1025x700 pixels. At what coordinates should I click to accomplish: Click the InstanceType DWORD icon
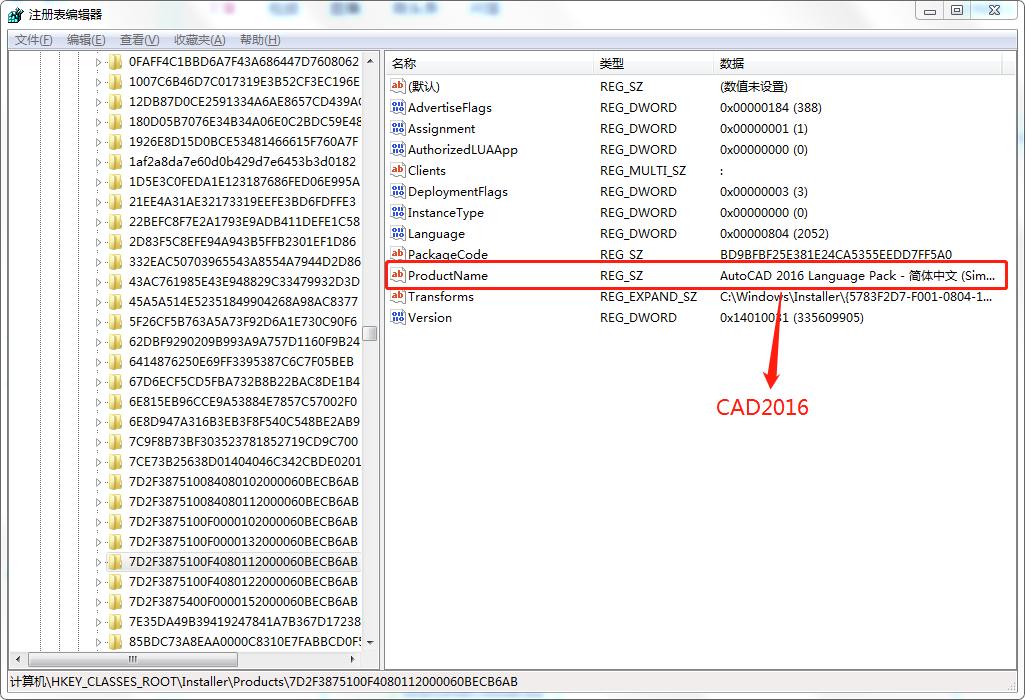tap(398, 212)
